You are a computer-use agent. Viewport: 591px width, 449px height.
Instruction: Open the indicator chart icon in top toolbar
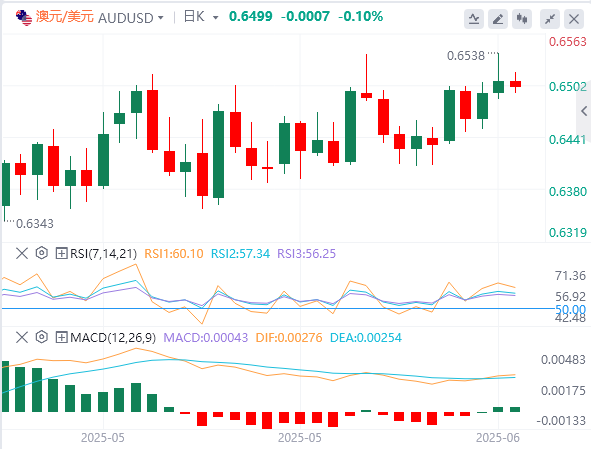click(474, 18)
